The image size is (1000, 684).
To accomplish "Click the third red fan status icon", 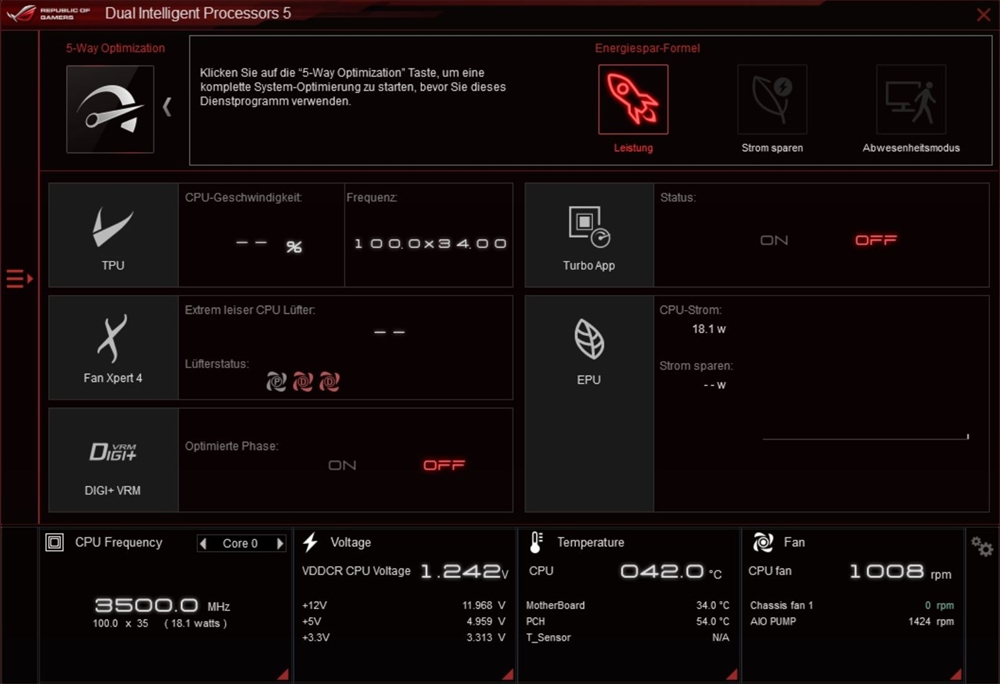I will click(x=329, y=382).
